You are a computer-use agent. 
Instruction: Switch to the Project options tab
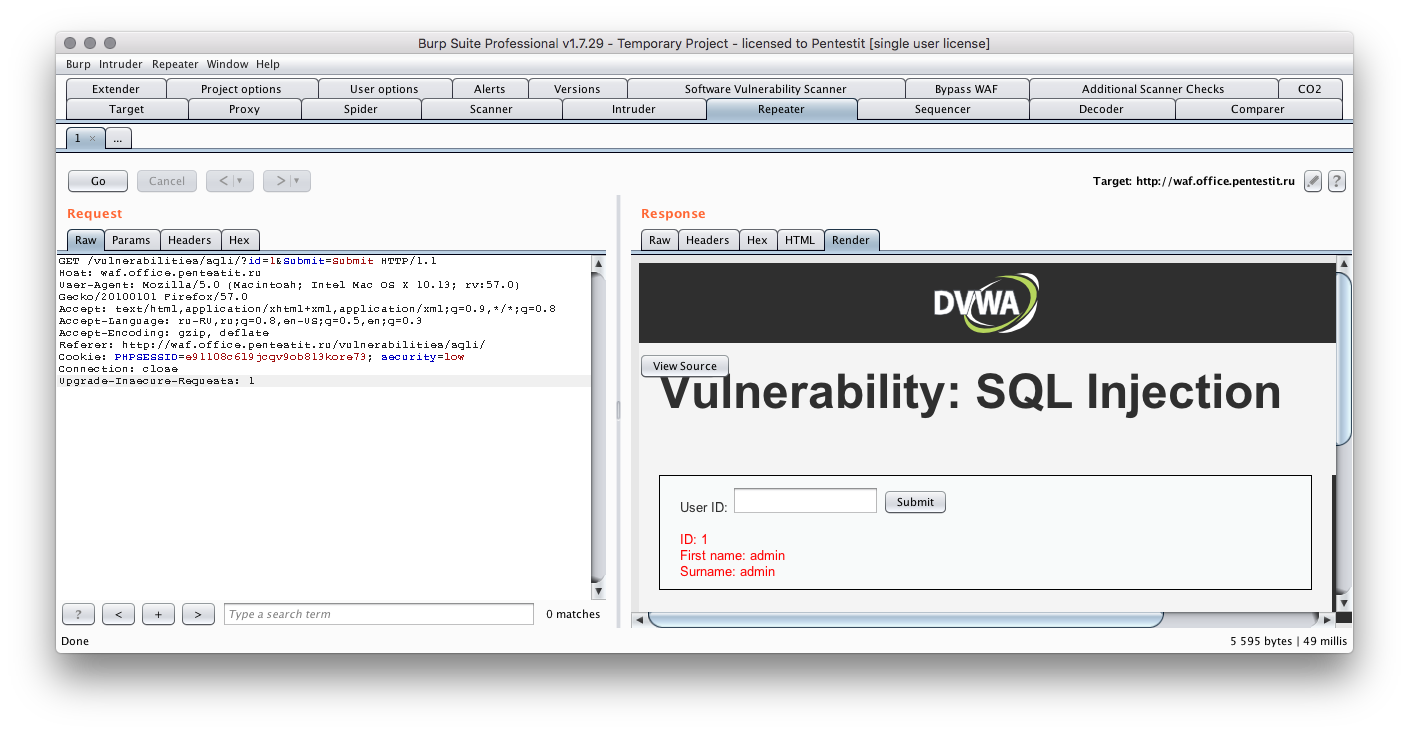click(241, 89)
